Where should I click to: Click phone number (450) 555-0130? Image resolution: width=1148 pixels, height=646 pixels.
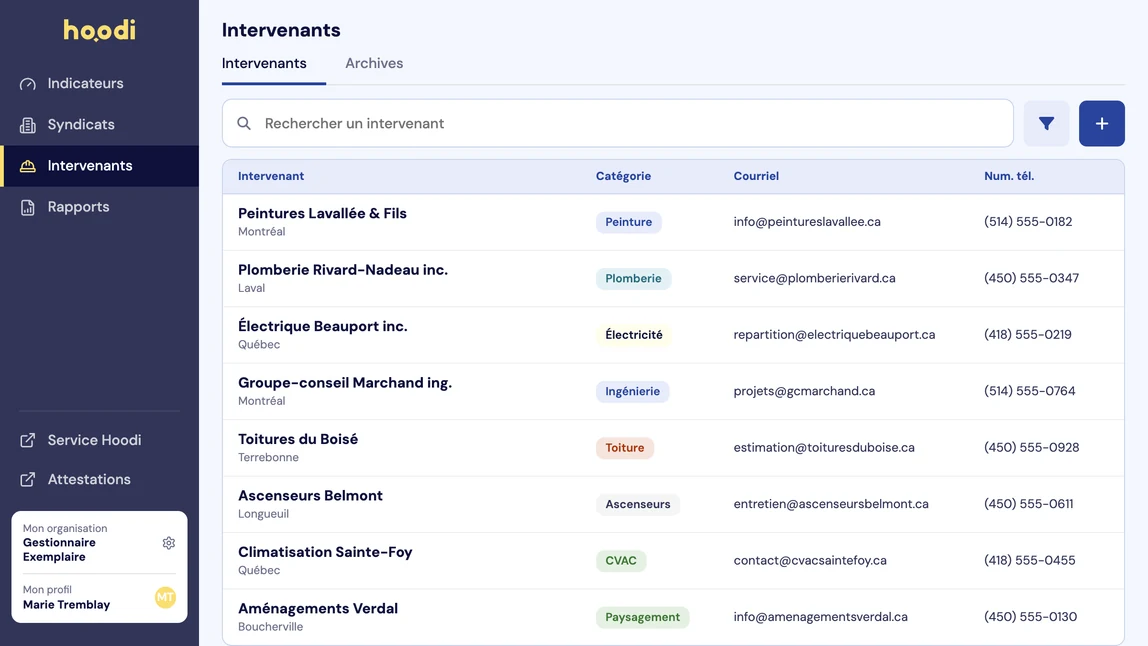coord(1030,617)
